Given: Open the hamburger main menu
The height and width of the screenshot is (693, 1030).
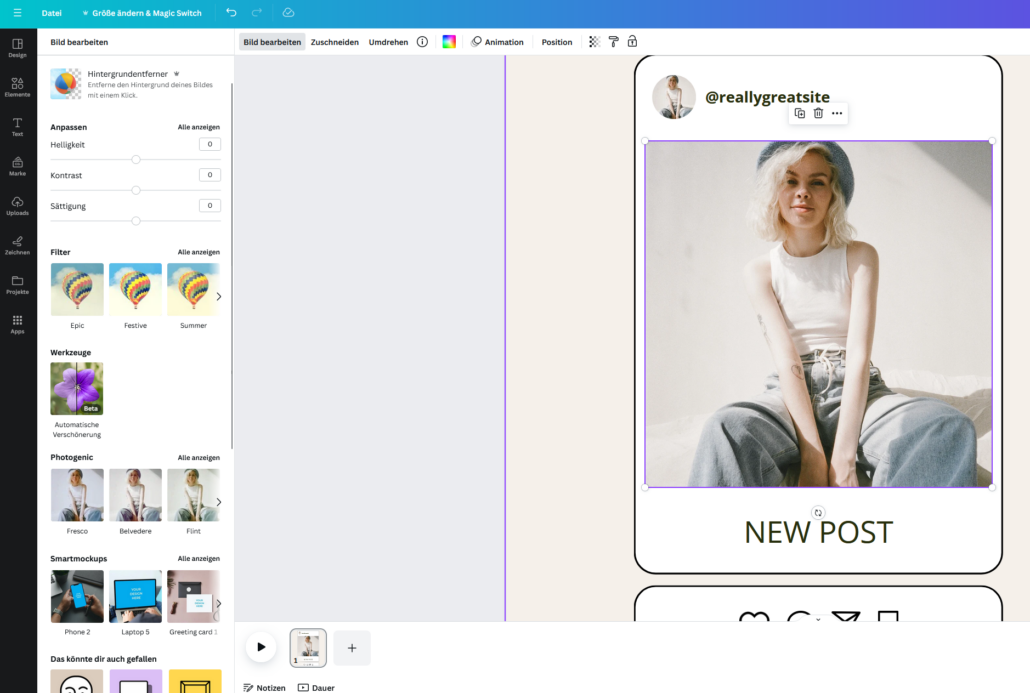Looking at the screenshot, I should coord(17,13).
